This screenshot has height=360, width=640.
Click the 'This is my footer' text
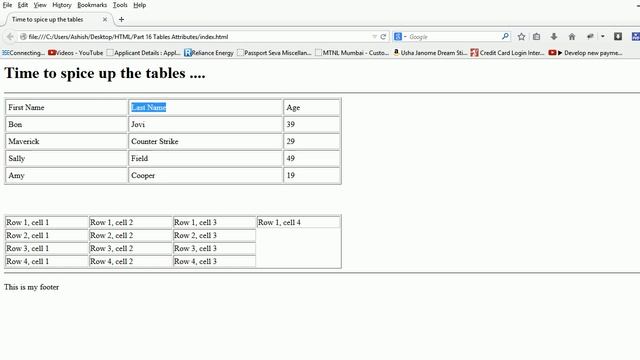pyautogui.click(x=31, y=287)
